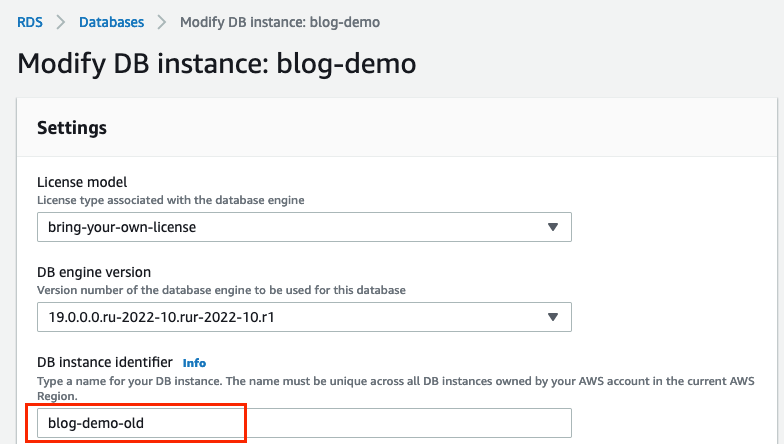Go to the Databases breadcrumb link
The height and width of the screenshot is (444, 784).
point(111,21)
